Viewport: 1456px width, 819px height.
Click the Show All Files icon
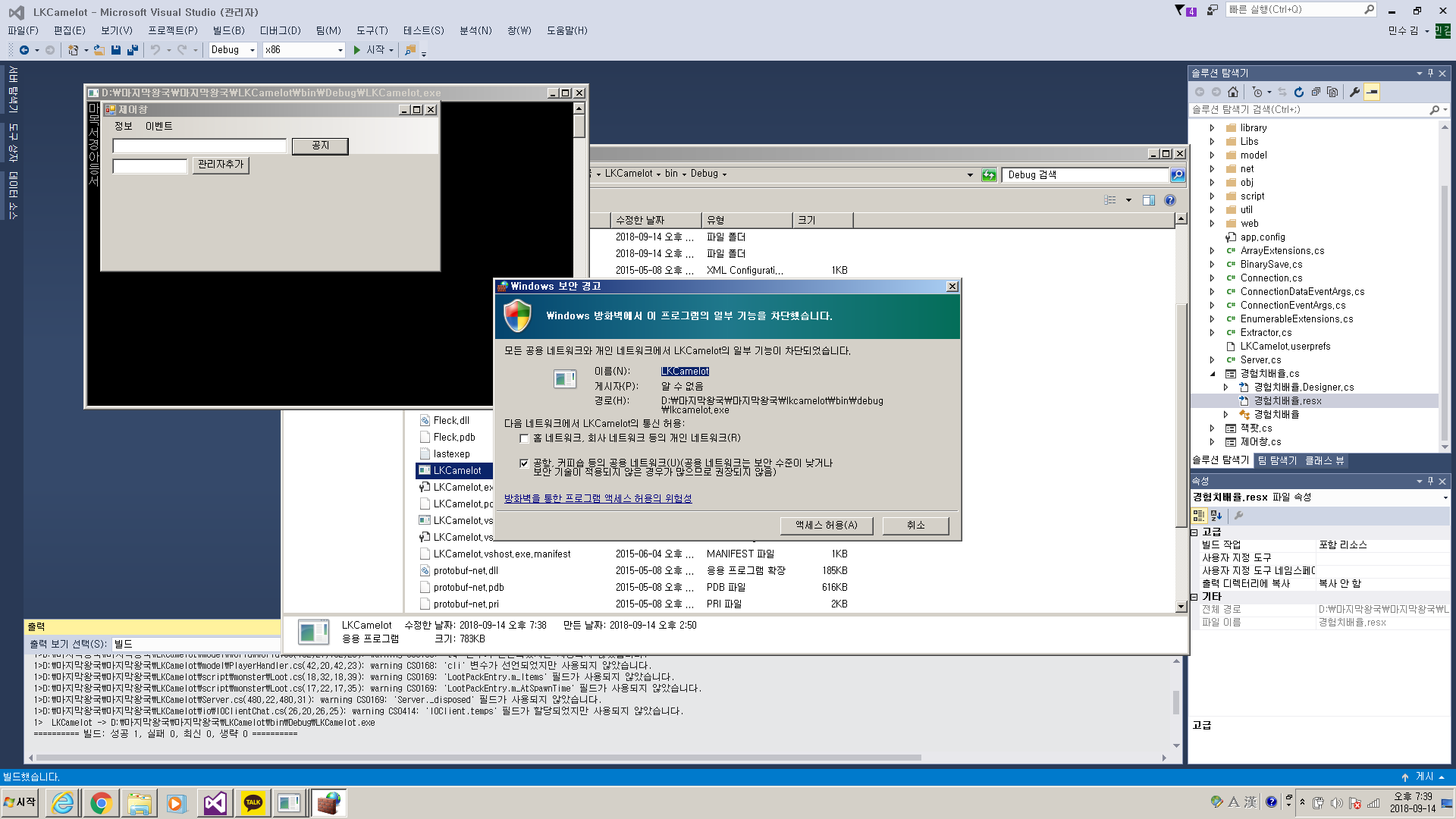coord(1332,93)
